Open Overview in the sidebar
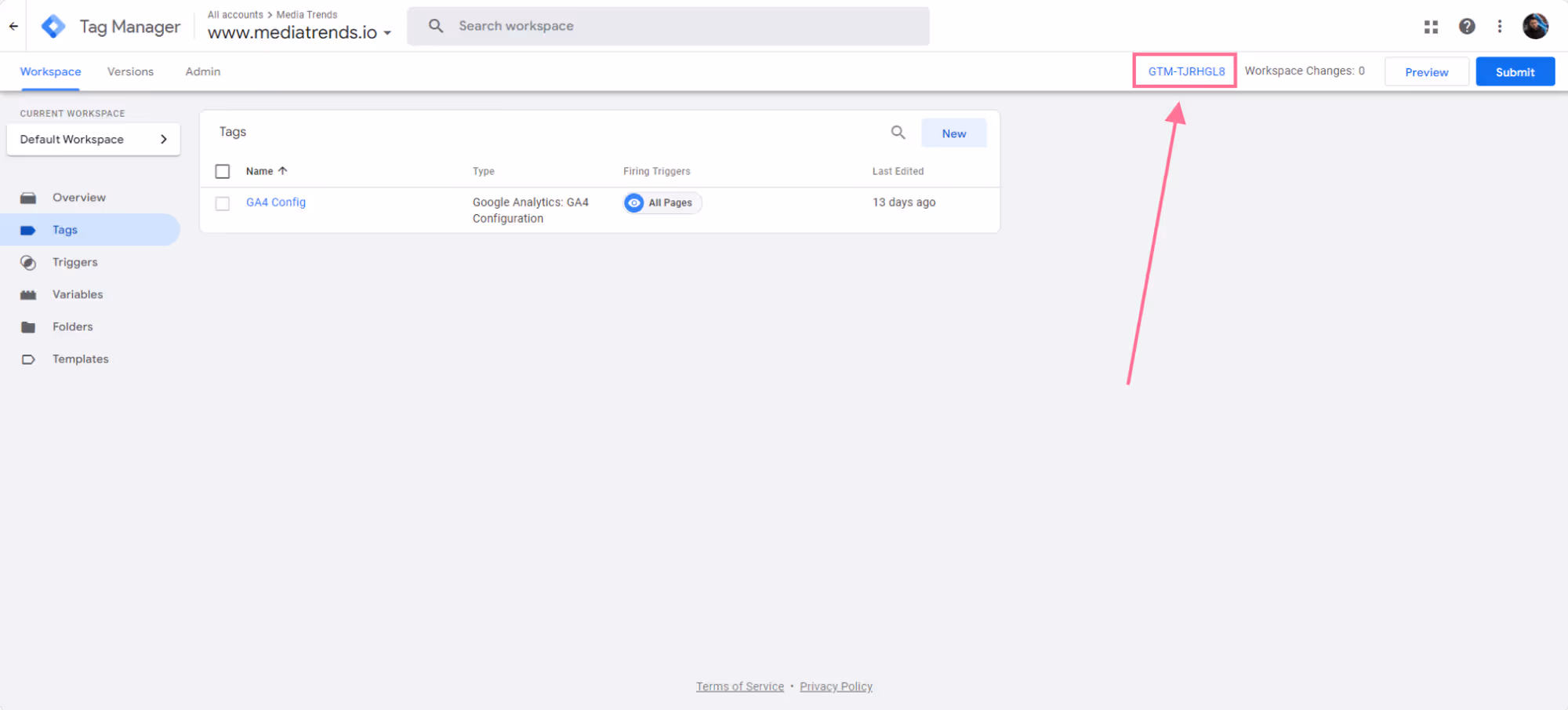Image resolution: width=1568 pixels, height=710 pixels. (x=90, y=198)
